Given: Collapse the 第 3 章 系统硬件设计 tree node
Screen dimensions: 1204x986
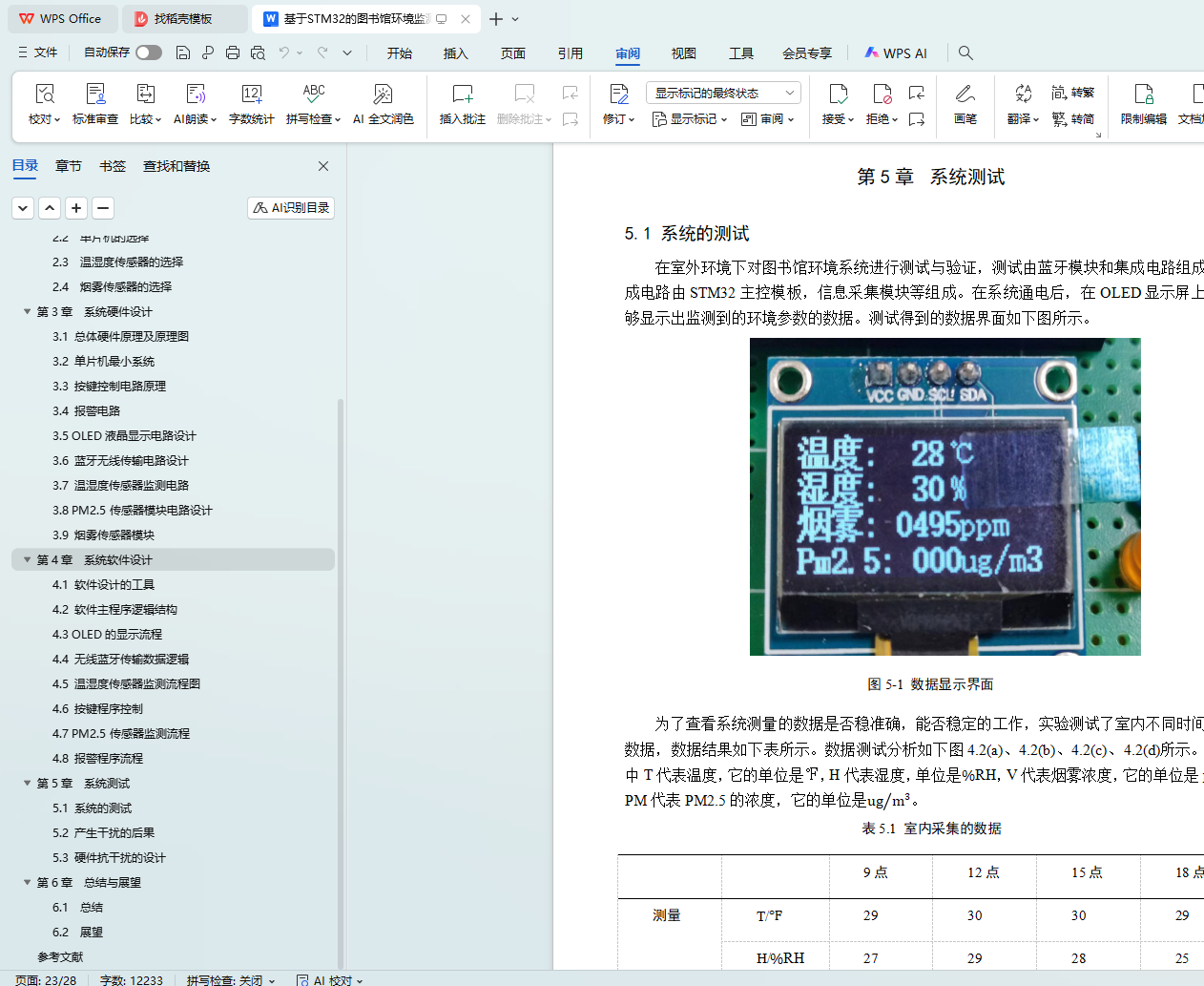Looking at the screenshot, I should point(28,311).
